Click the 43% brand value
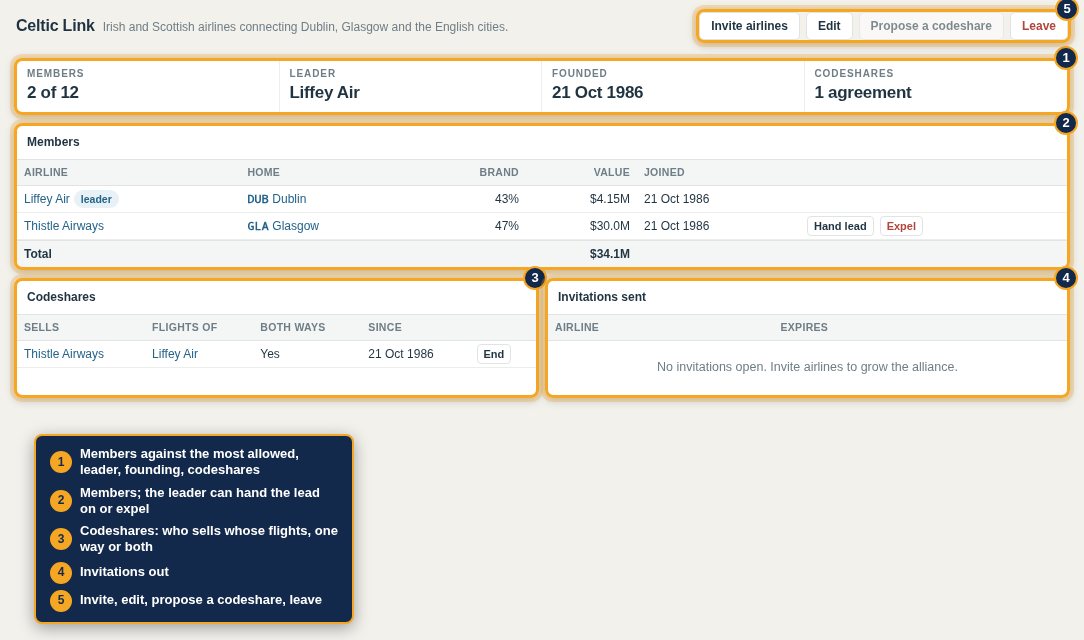Screen dimensions: 1084x640 pyautogui.click(x=507, y=199)
